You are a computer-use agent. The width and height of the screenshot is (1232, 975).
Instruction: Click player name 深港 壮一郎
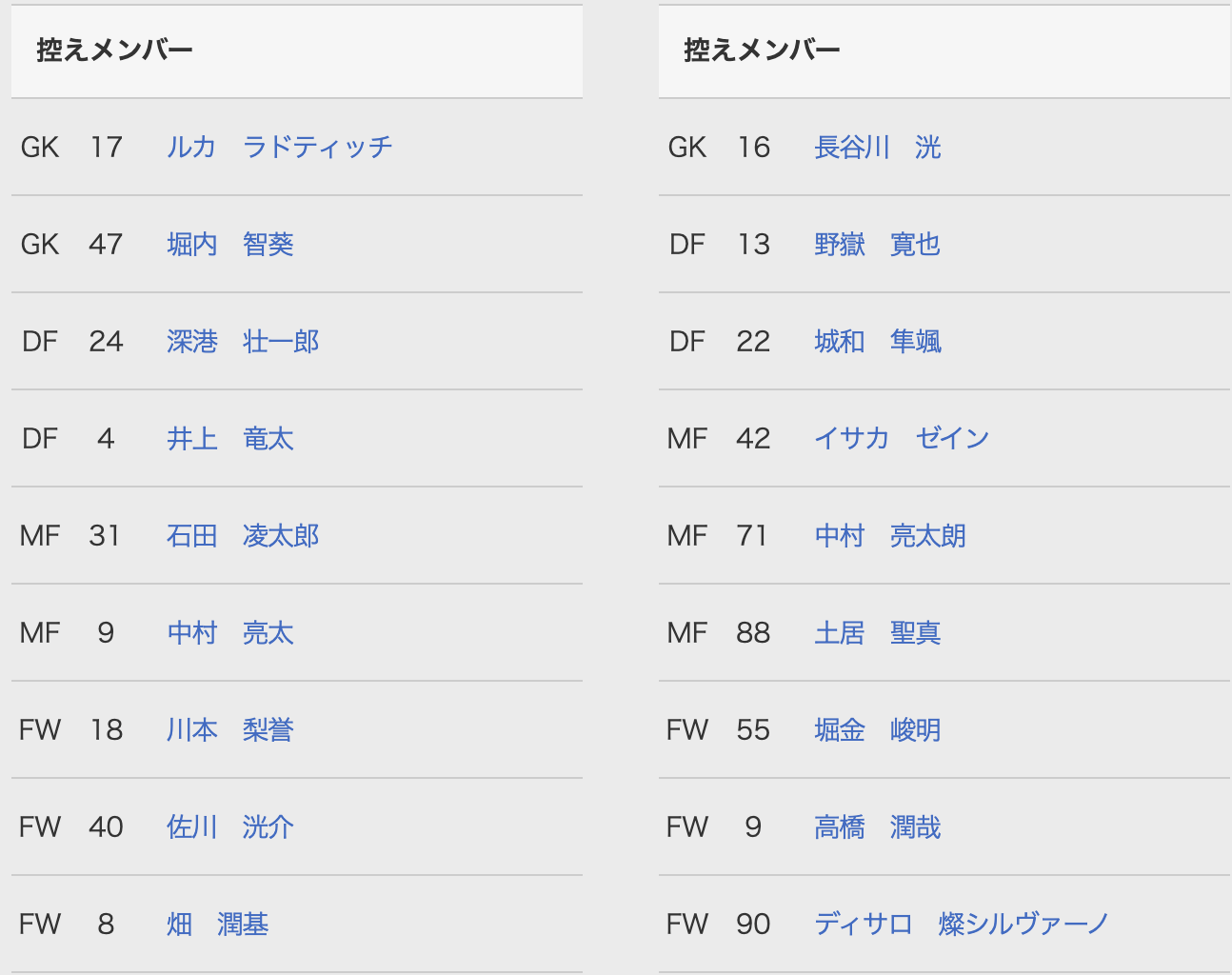(243, 342)
